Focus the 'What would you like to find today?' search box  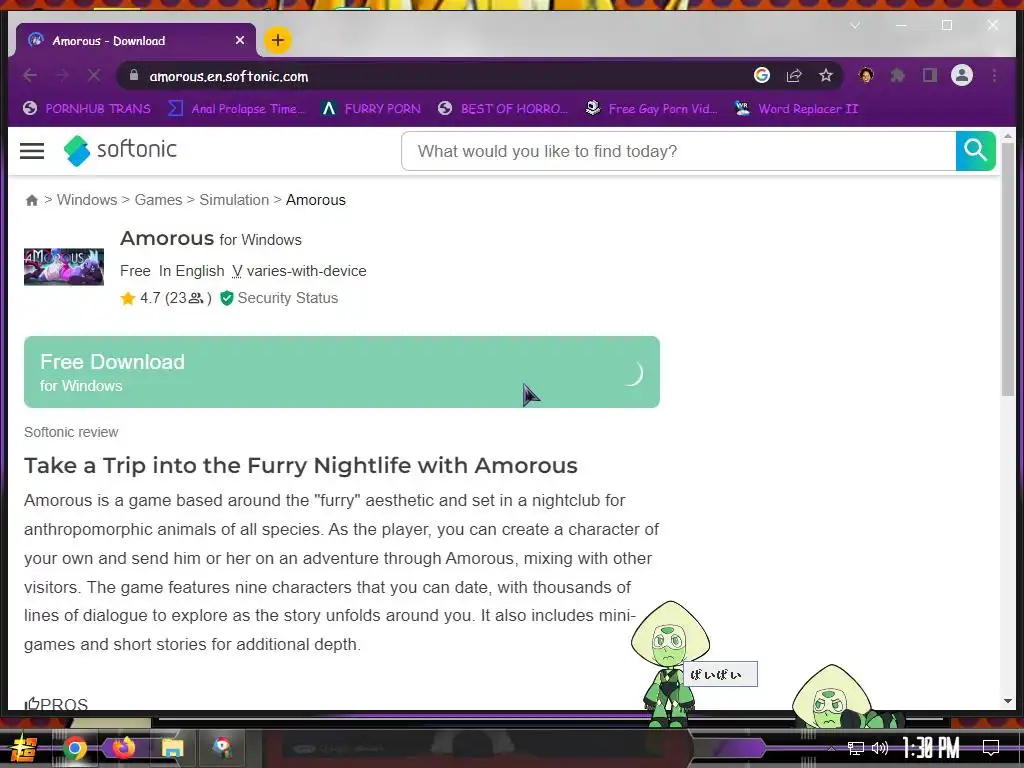click(679, 151)
